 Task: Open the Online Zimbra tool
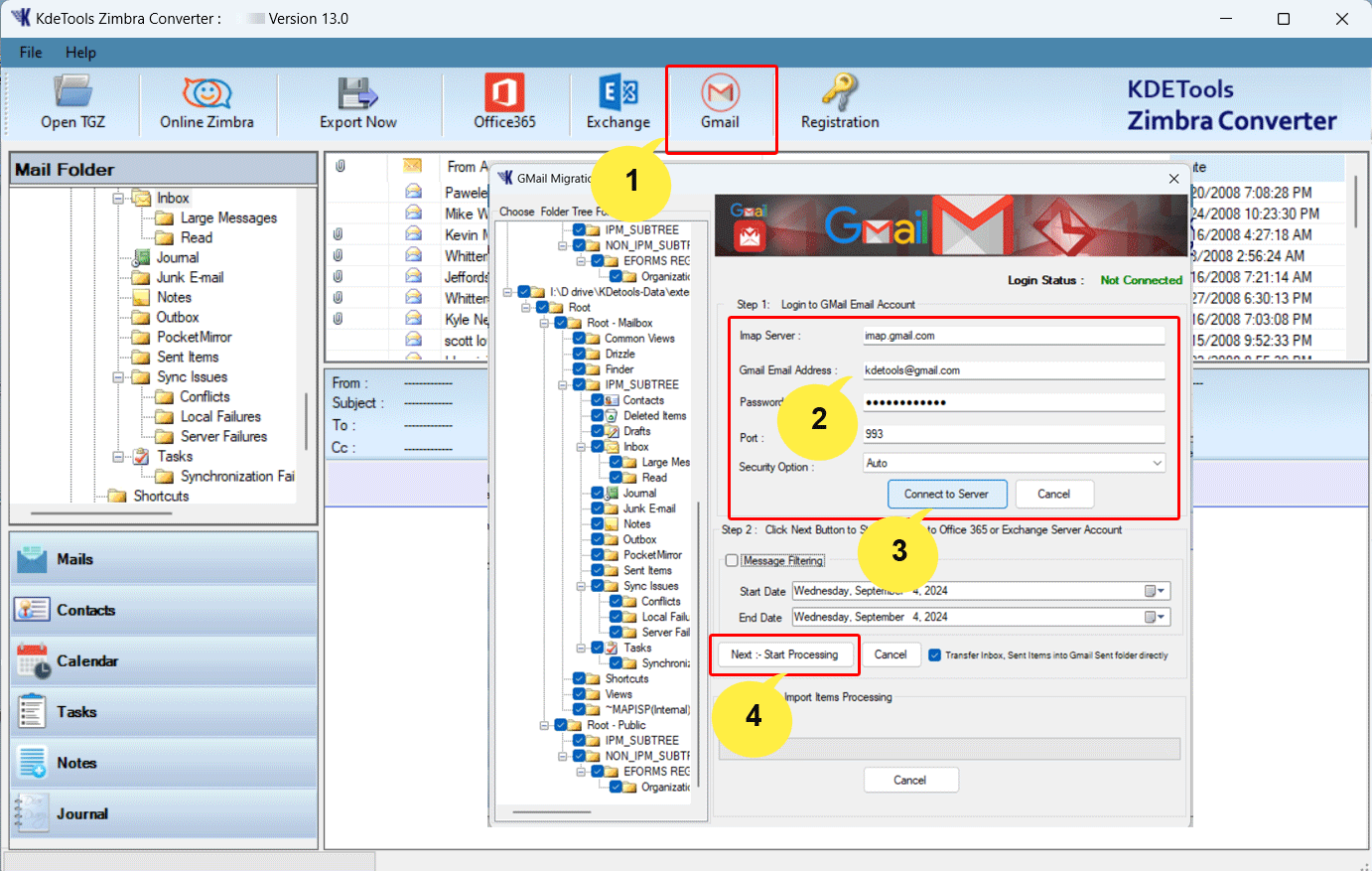pyautogui.click(x=206, y=102)
